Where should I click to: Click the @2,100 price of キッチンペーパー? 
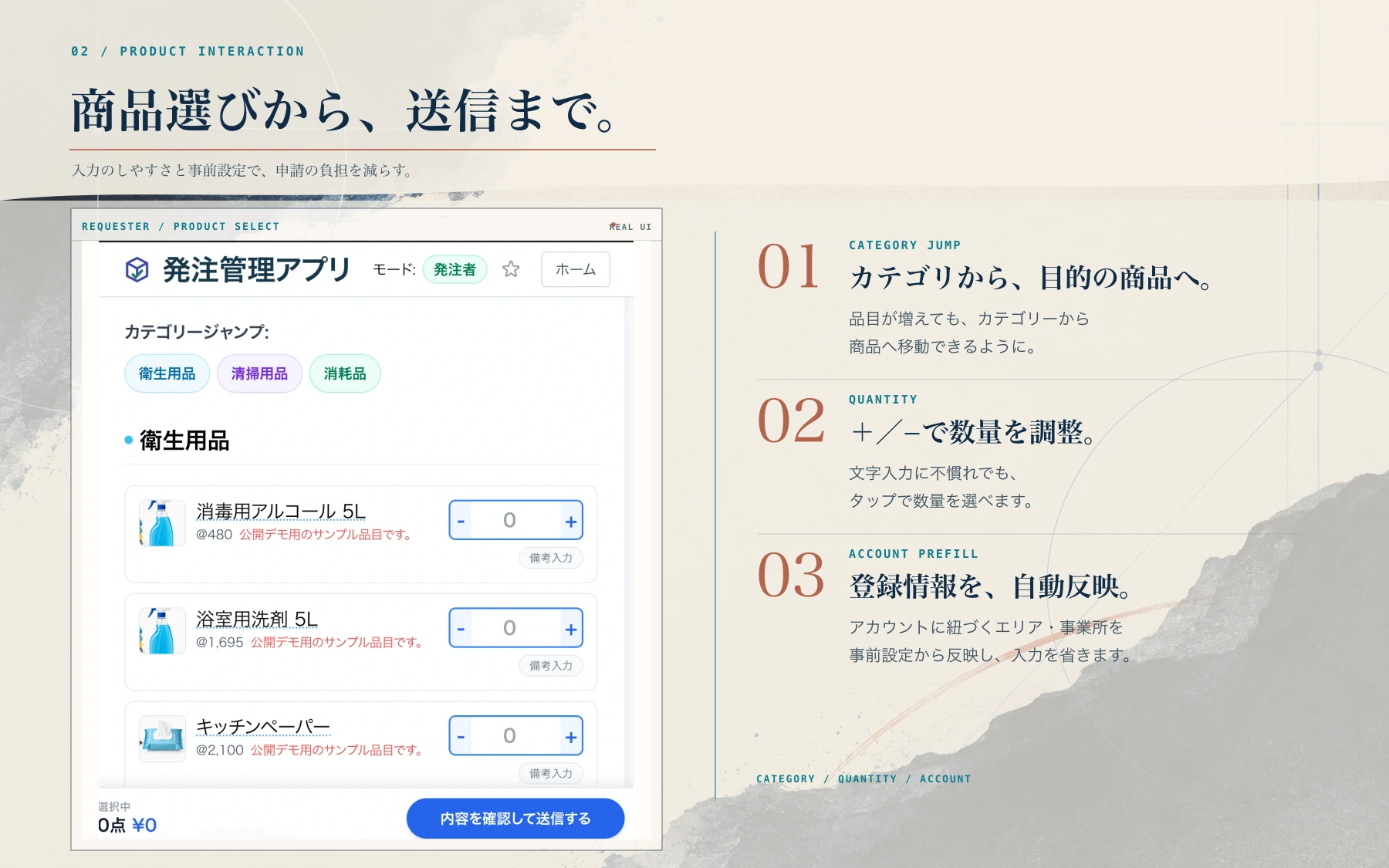220,750
